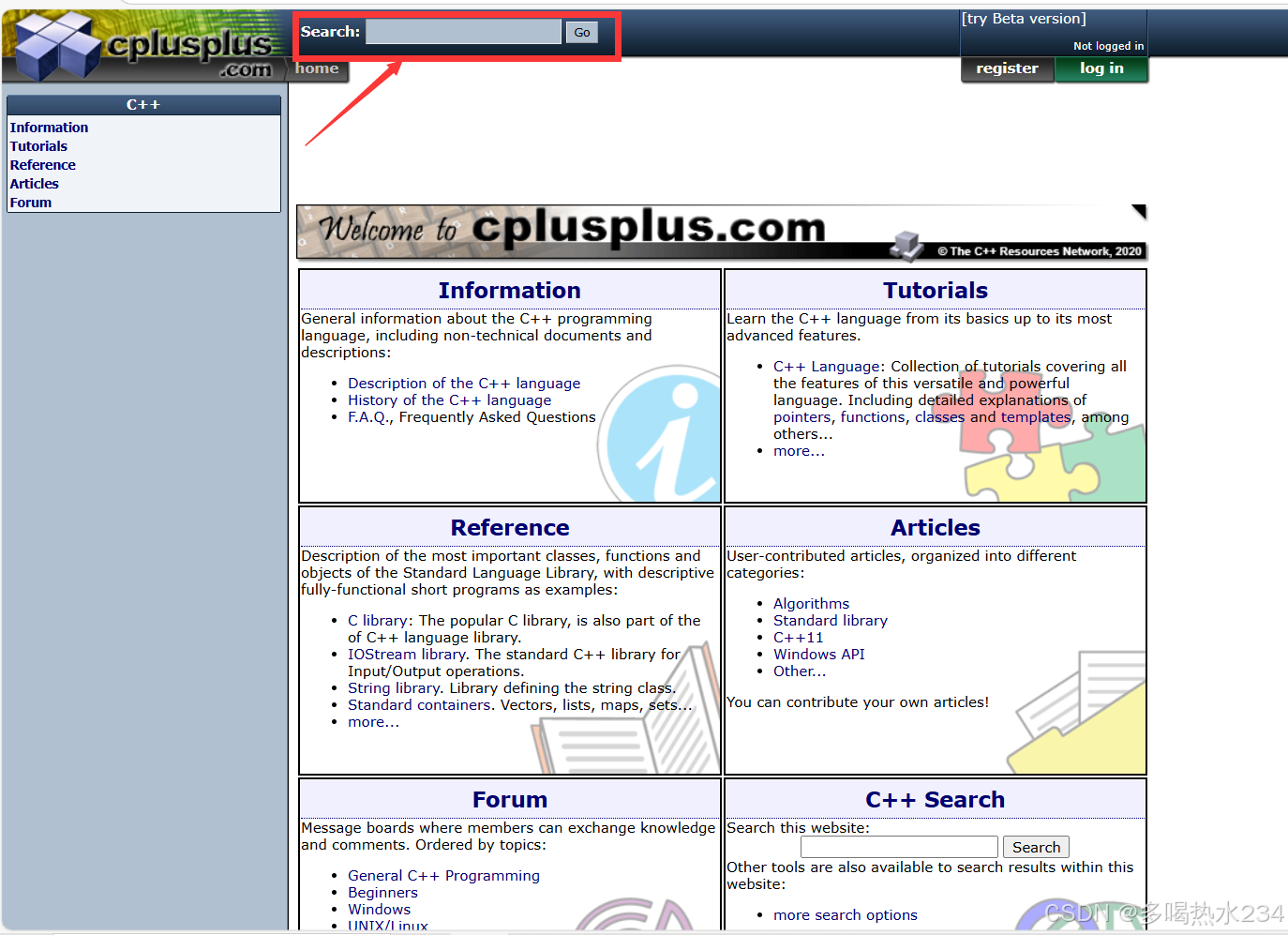Viewport: 1288px width, 935px height.
Task: Click the top Search input field
Action: coord(463,32)
